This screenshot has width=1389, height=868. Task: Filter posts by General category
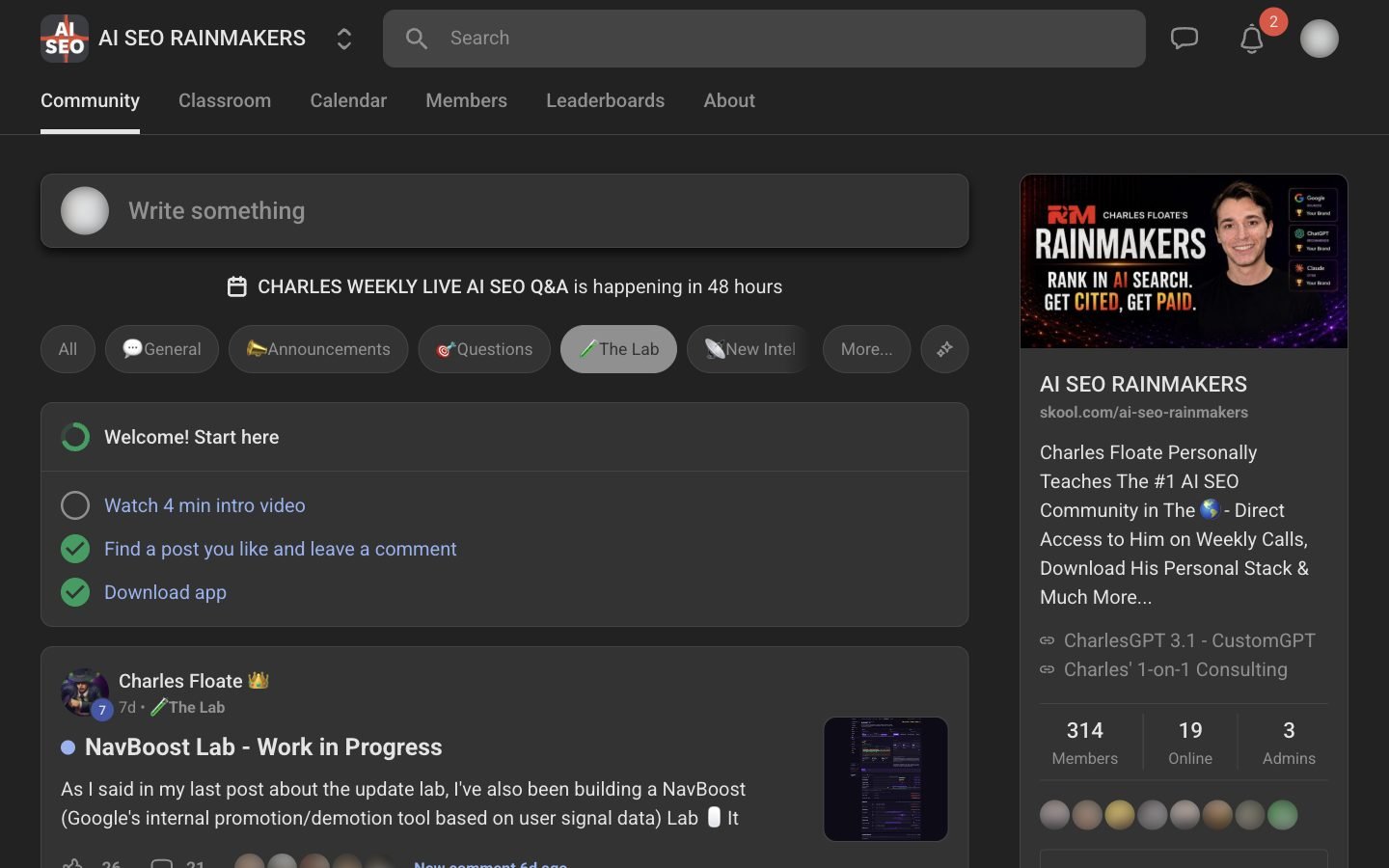coord(162,349)
